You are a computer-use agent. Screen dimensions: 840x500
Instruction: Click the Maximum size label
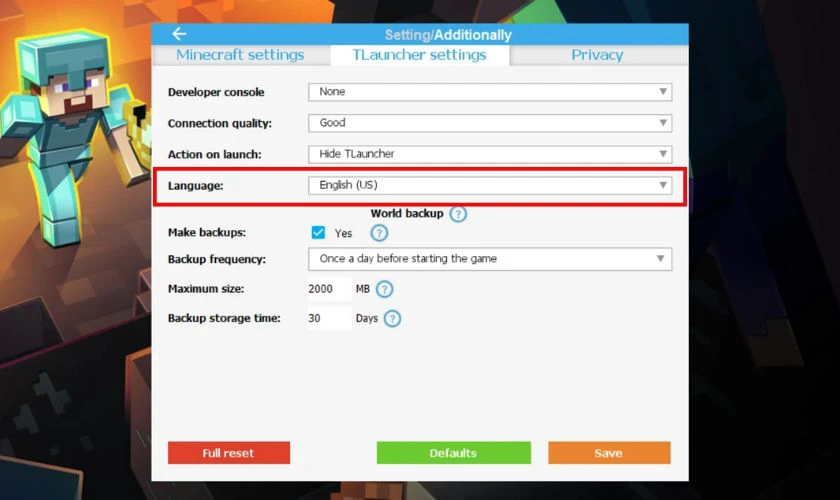206,289
